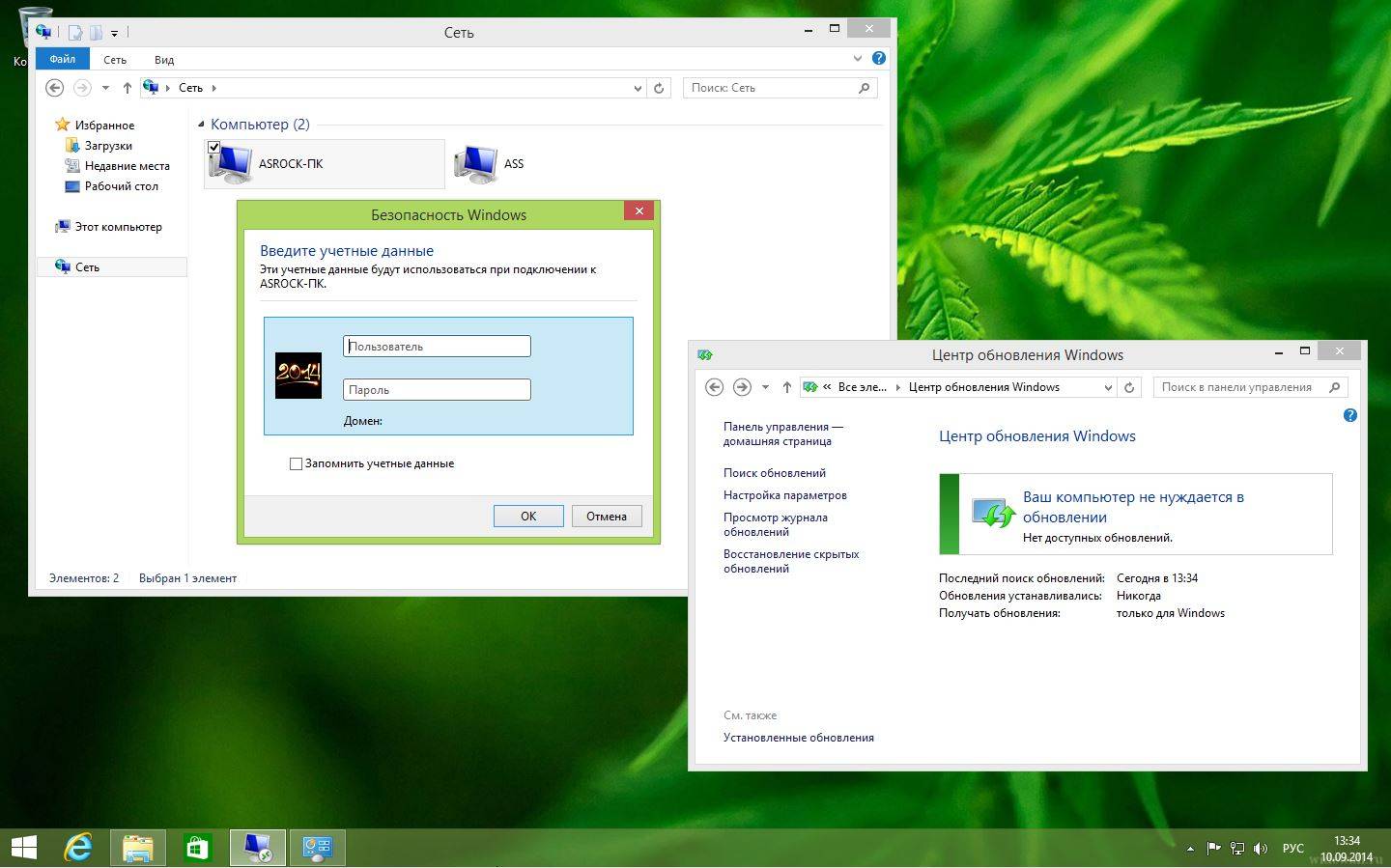The height and width of the screenshot is (868, 1391).
Task: Click the up arrow in Network window
Action: (x=127, y=88)
